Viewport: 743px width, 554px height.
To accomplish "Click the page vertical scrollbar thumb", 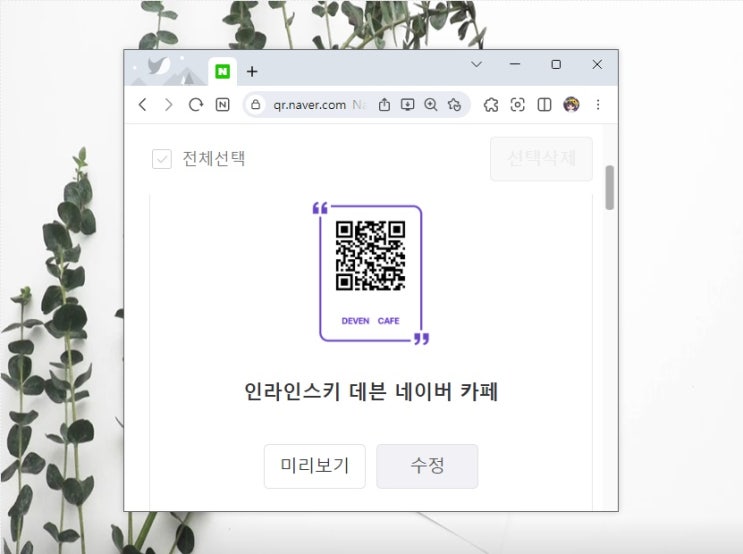I will (609, 187).
